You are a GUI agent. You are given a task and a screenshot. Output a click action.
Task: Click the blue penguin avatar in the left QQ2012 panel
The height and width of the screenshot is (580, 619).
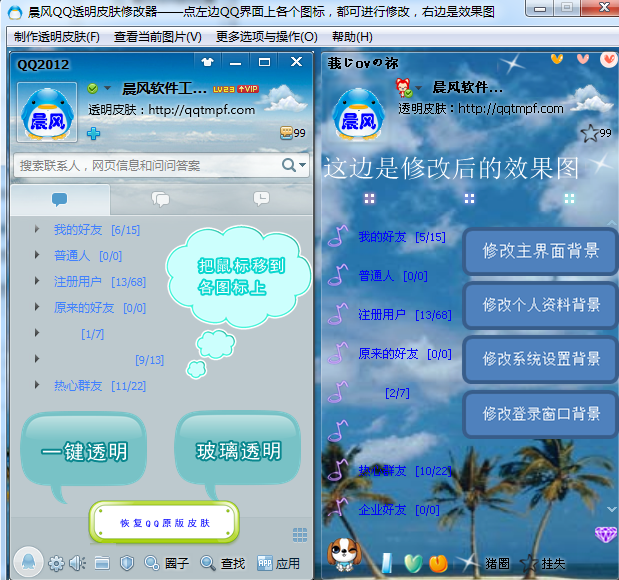47,112
